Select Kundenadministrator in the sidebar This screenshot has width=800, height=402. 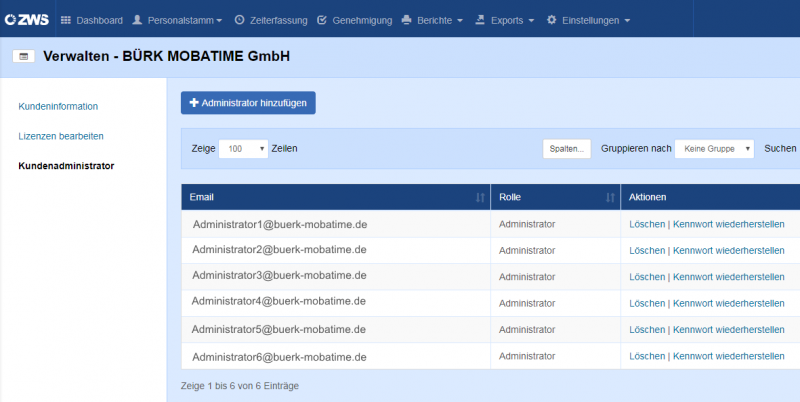66,166
